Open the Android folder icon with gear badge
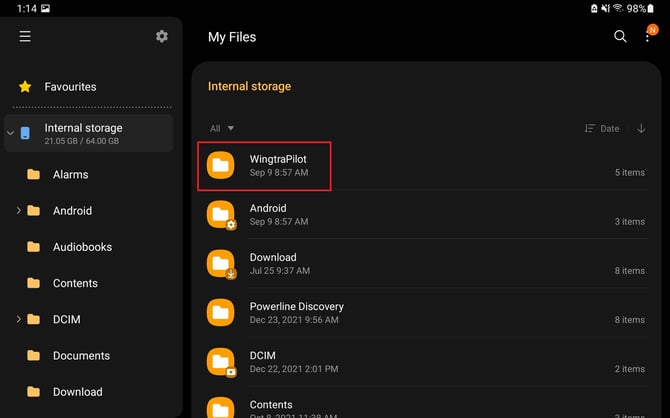The image size is (670, 418). (x=220, y=215)
